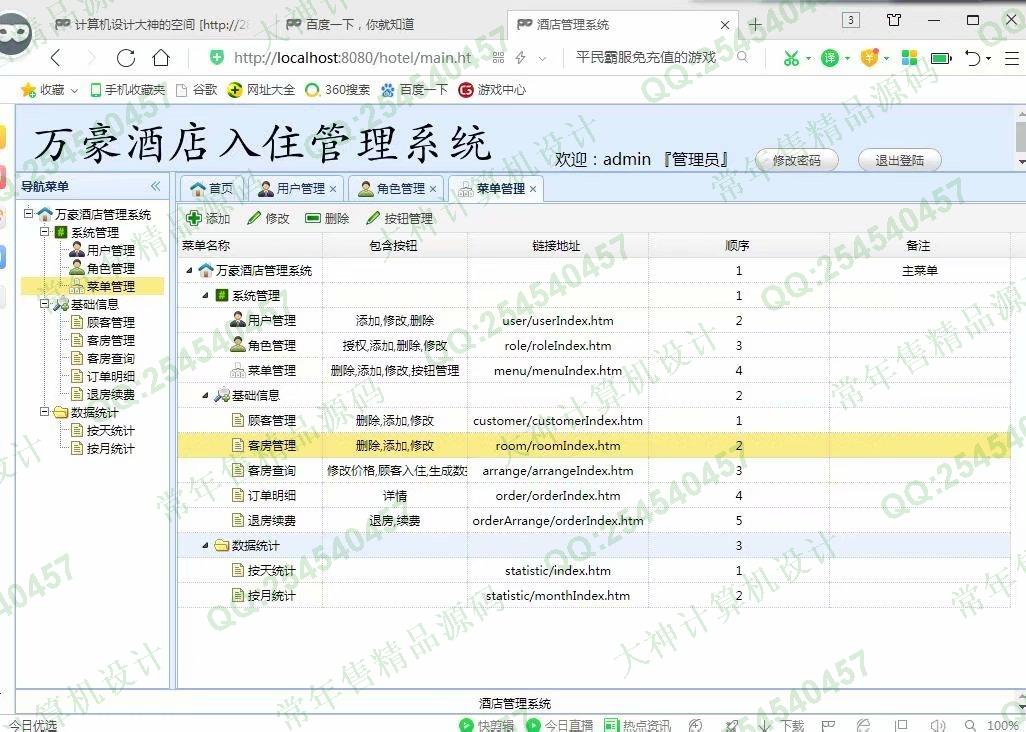The height and width of the screenshot is (732, 1026).
Task: Click the statistic/monthIndex.htm cell
Action: pyautogui.click(x=557, y=596)
